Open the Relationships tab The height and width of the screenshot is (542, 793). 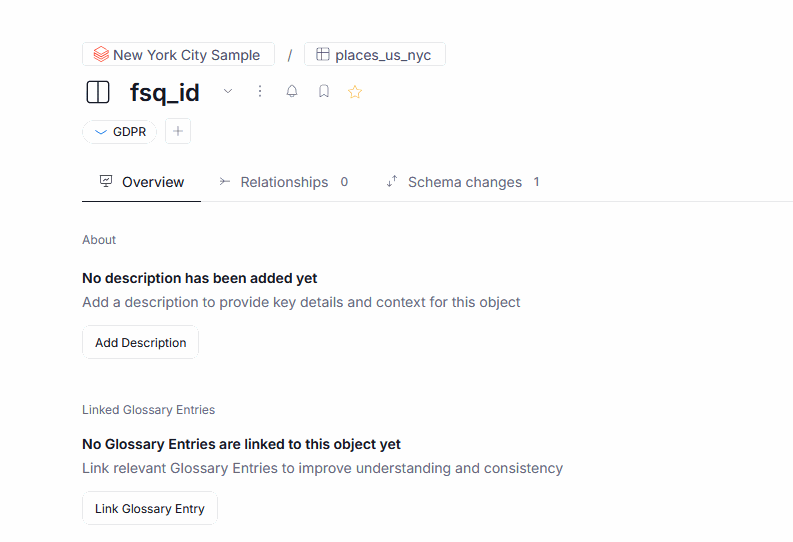pos(284,182)
